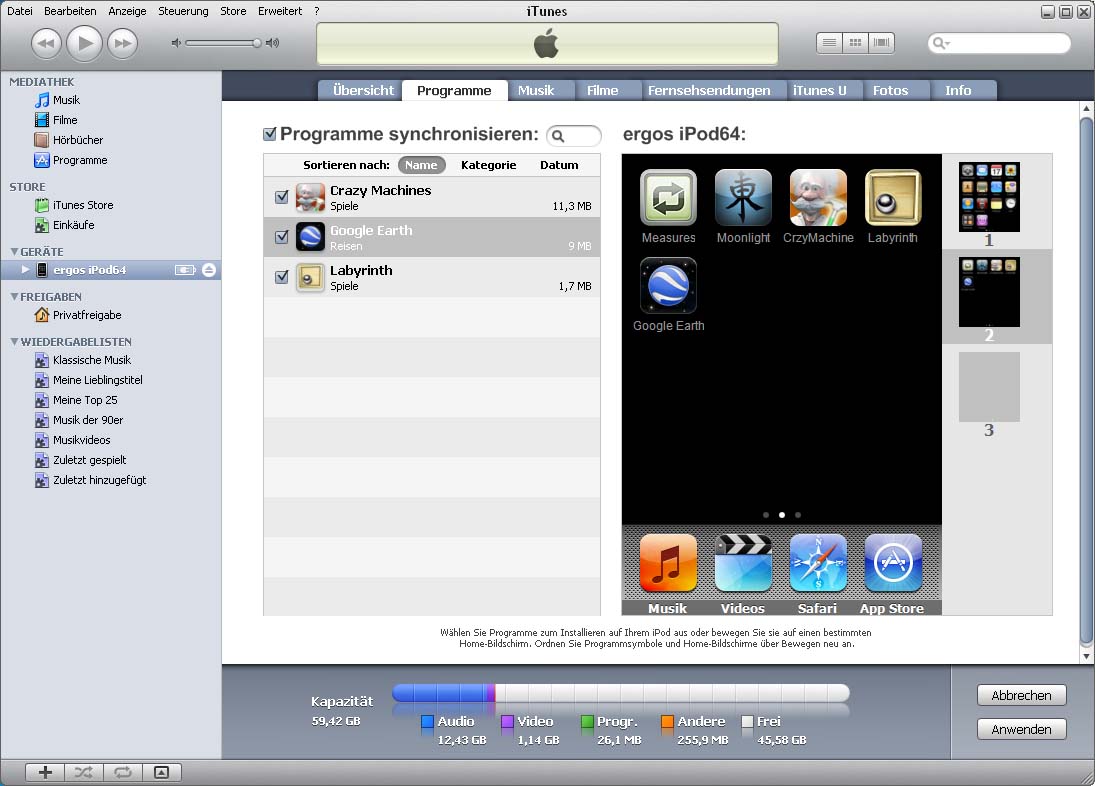Click the battery icon of ergos iPod64

click(x=185, y=270)
